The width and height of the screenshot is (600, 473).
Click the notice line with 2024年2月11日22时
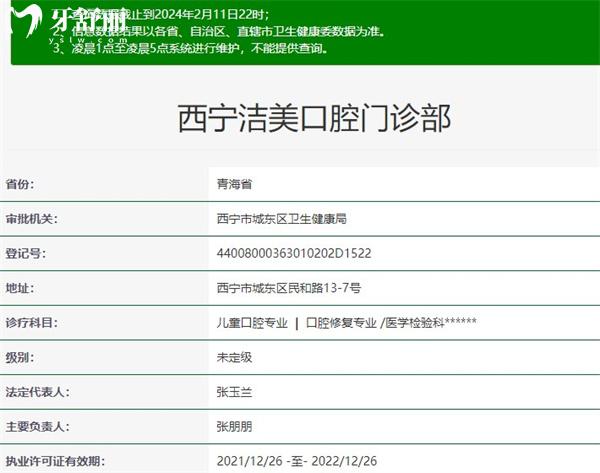[161, 15]
